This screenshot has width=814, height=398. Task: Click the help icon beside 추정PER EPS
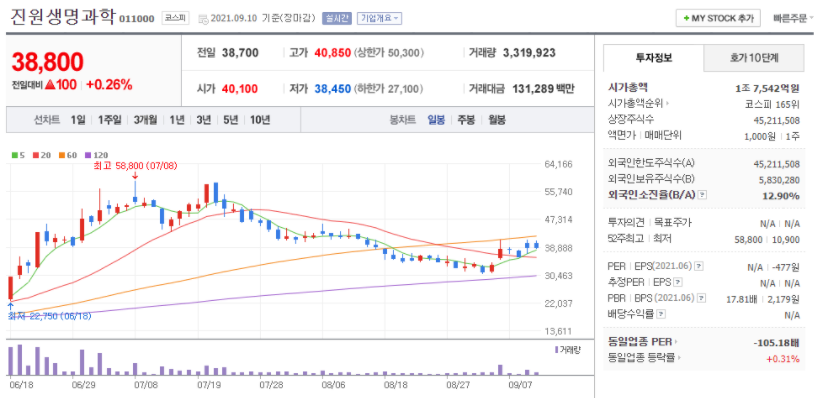pyautogui.click(x=678, y=282)
